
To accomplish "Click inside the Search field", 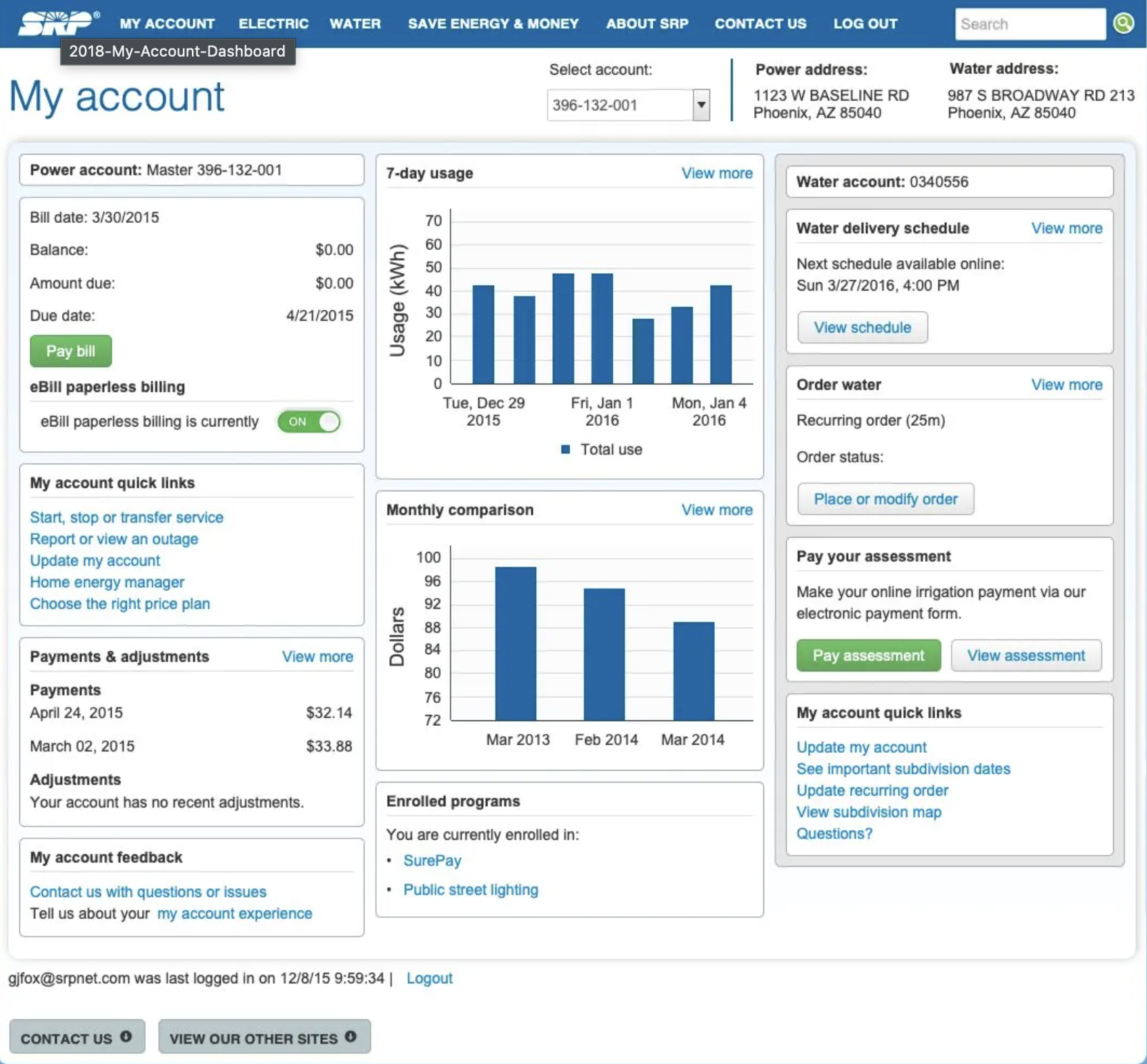I will [x=1028, y=24].
